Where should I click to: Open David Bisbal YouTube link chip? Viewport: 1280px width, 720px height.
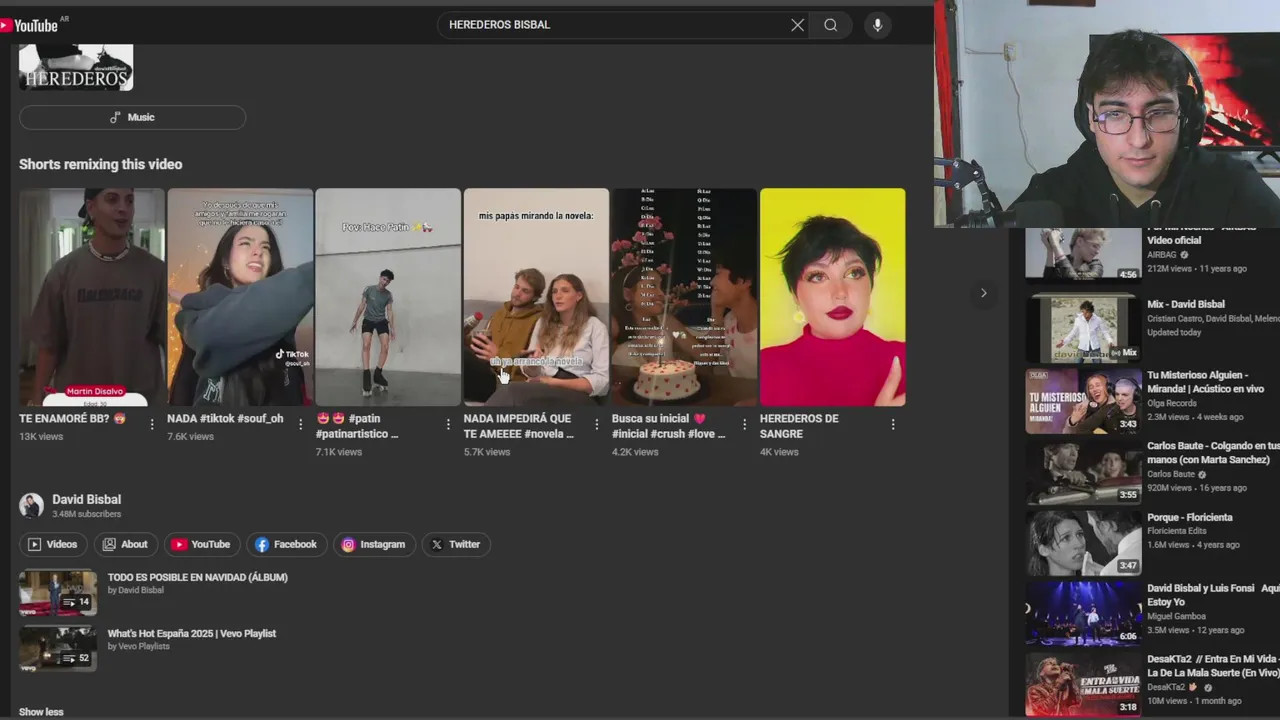coord(201,544)
